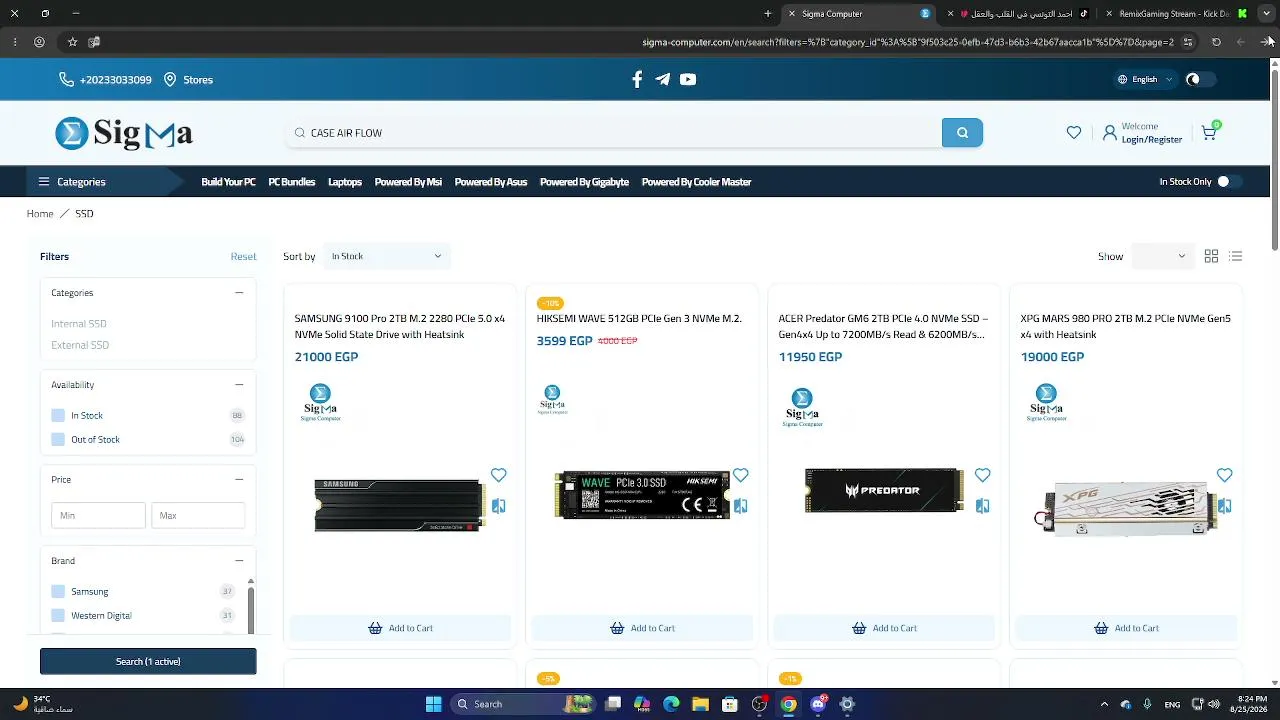Go to Home breadcrumb
Screen dimensions: 1280x720
[40, 214]
